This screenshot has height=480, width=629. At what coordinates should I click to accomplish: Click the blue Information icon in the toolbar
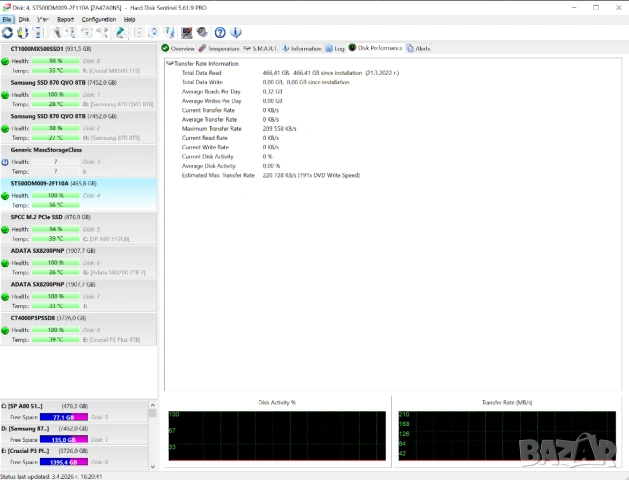click(234, 33)
